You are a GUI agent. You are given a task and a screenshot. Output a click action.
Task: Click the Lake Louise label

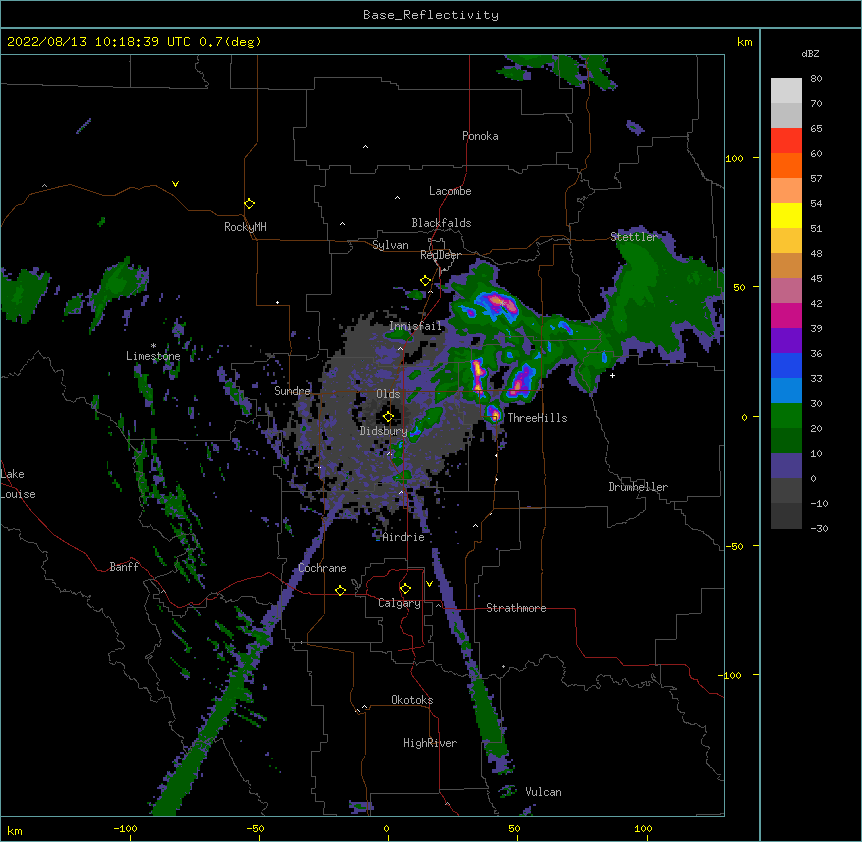[18, 484]
